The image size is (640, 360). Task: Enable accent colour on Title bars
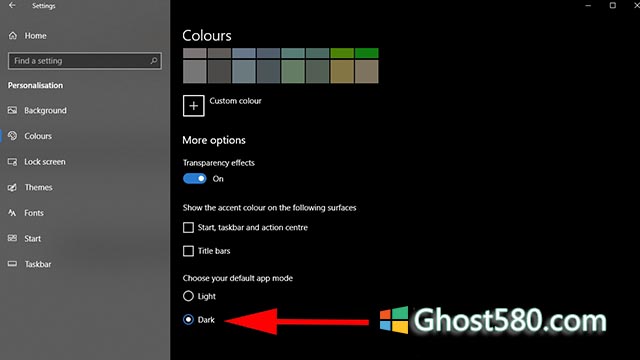(188, 251)
